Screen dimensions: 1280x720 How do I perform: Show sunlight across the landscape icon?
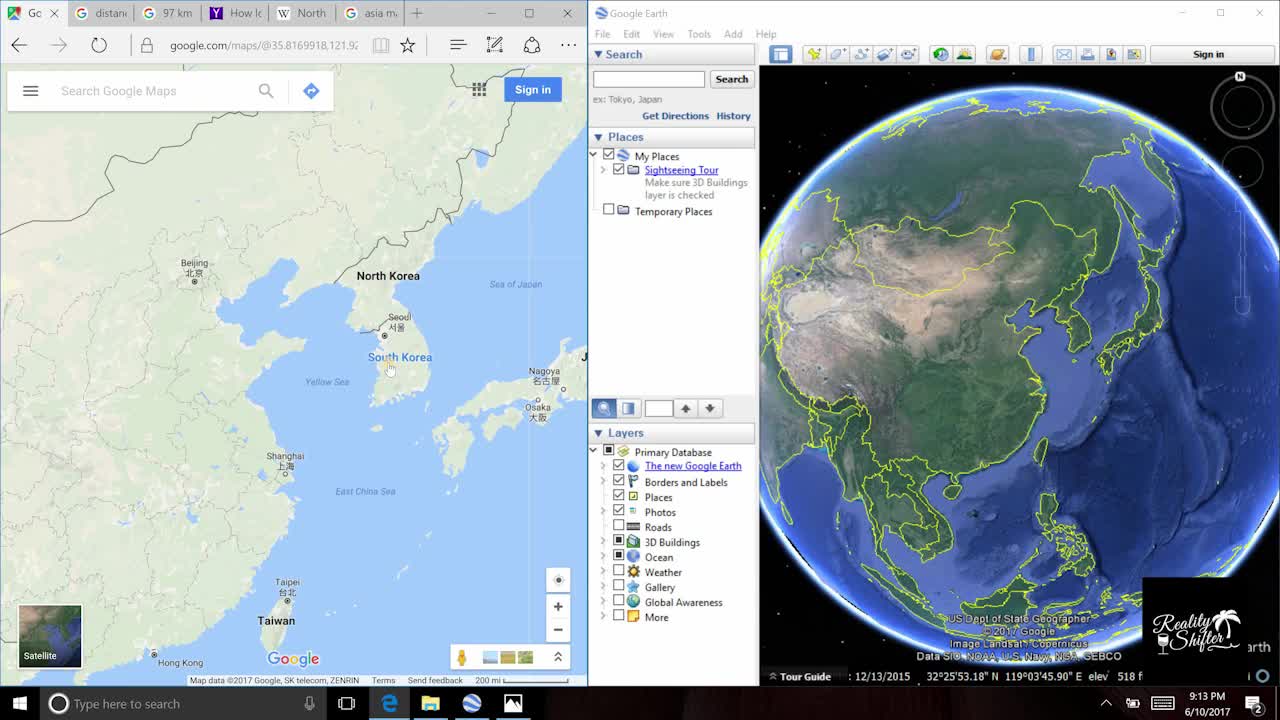pyautogui.click(x=964, y=54)
